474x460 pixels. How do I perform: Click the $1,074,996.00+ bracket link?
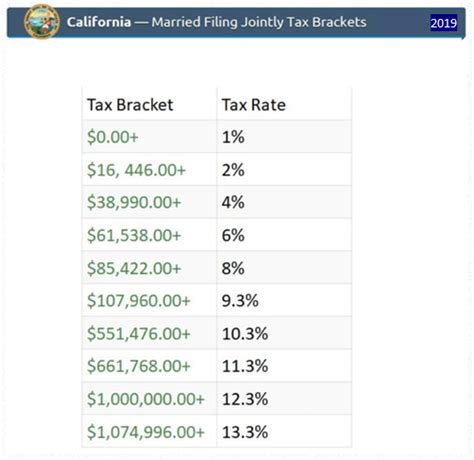coord(146,432)
